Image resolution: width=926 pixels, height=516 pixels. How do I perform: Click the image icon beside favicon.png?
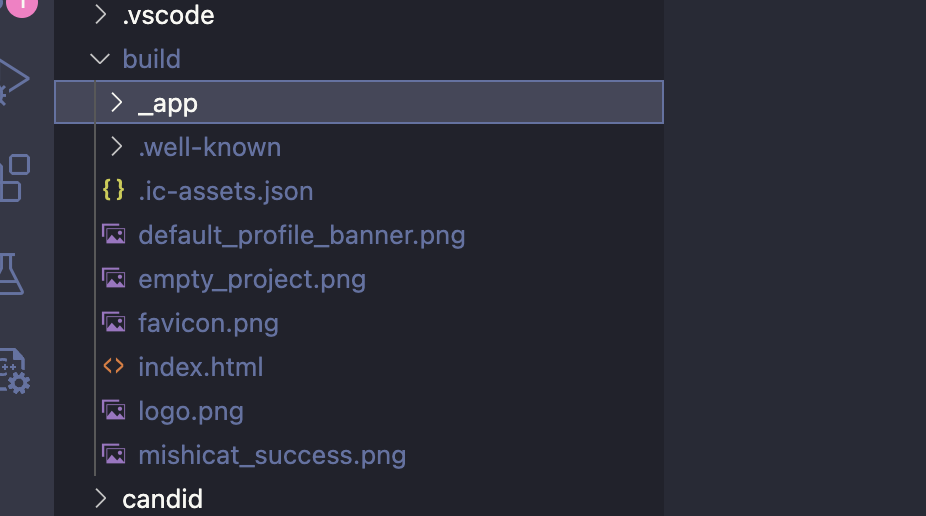(114, 323)
